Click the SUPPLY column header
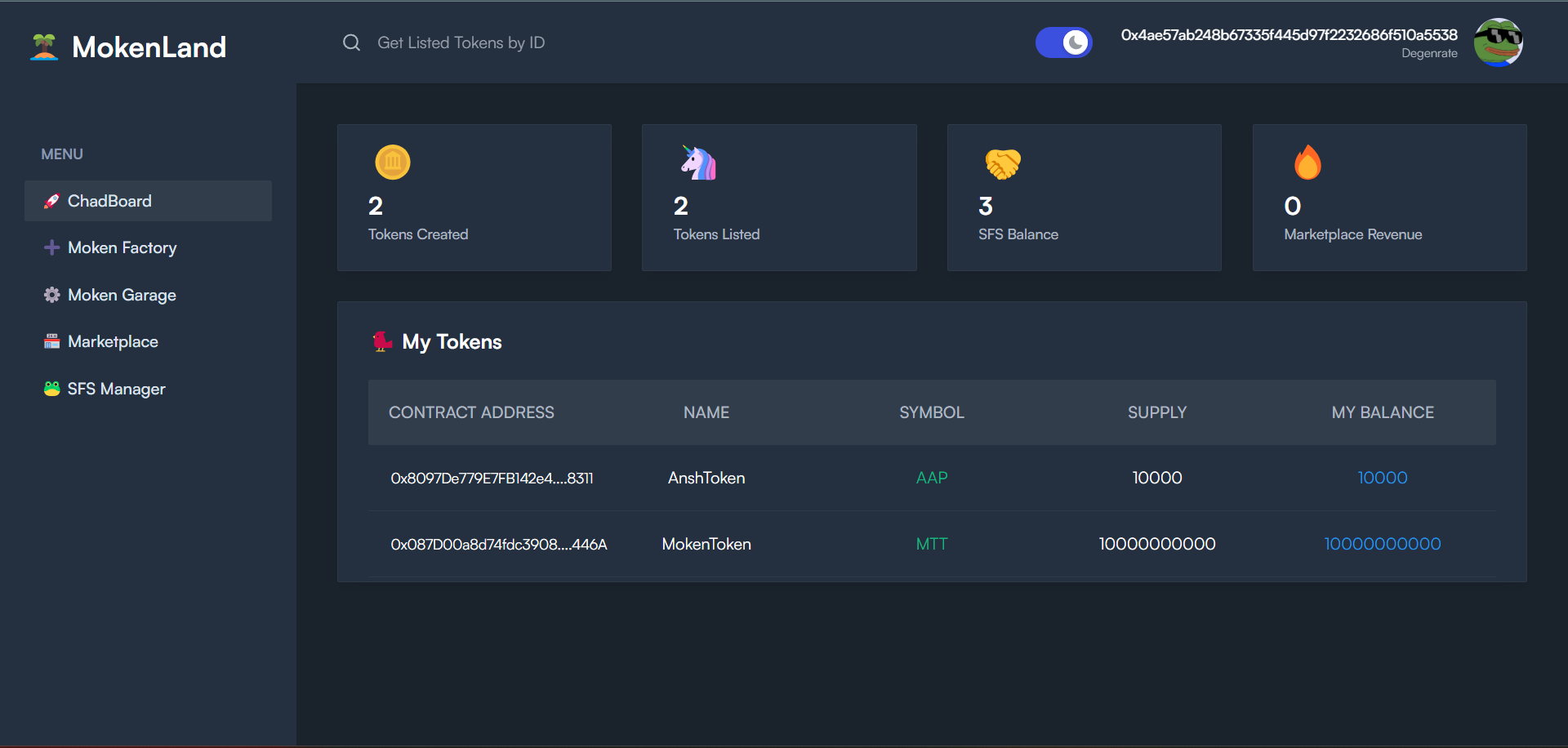Screen dimensions: 1568x748 coord(1157,412)
